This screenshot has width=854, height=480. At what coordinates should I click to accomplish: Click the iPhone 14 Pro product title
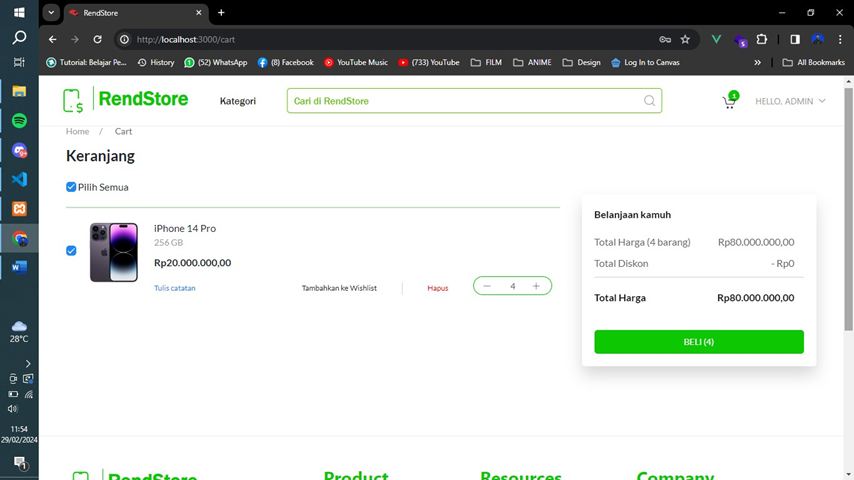click(185, 228)
